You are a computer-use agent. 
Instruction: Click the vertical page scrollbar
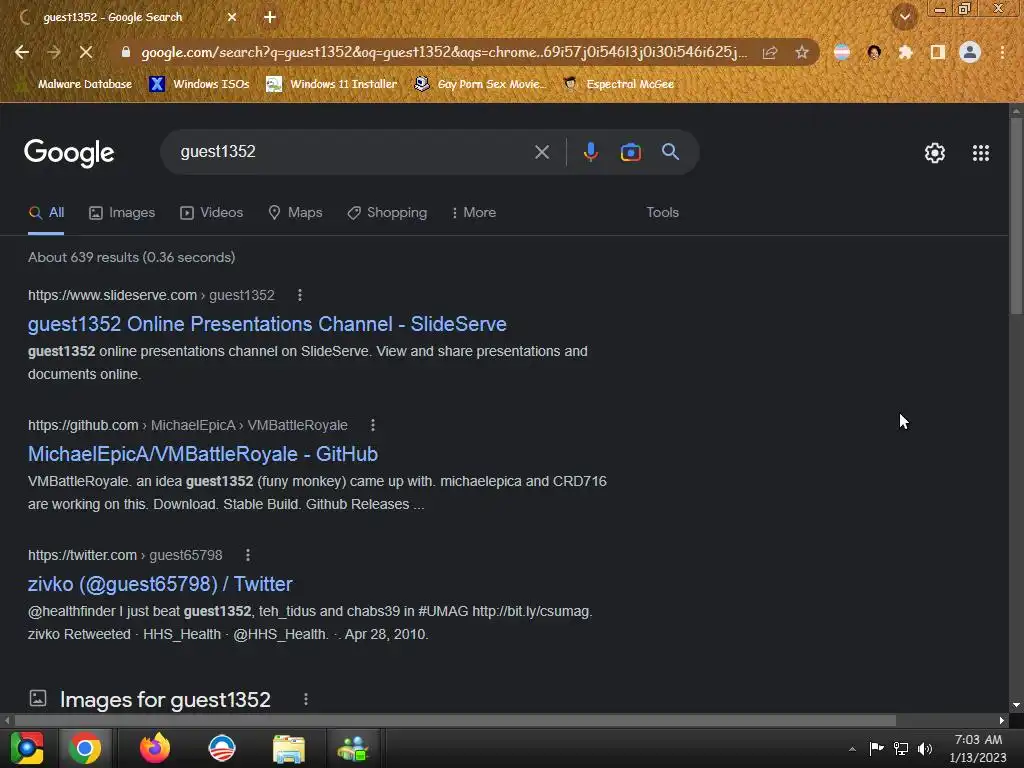point(1016,216)
